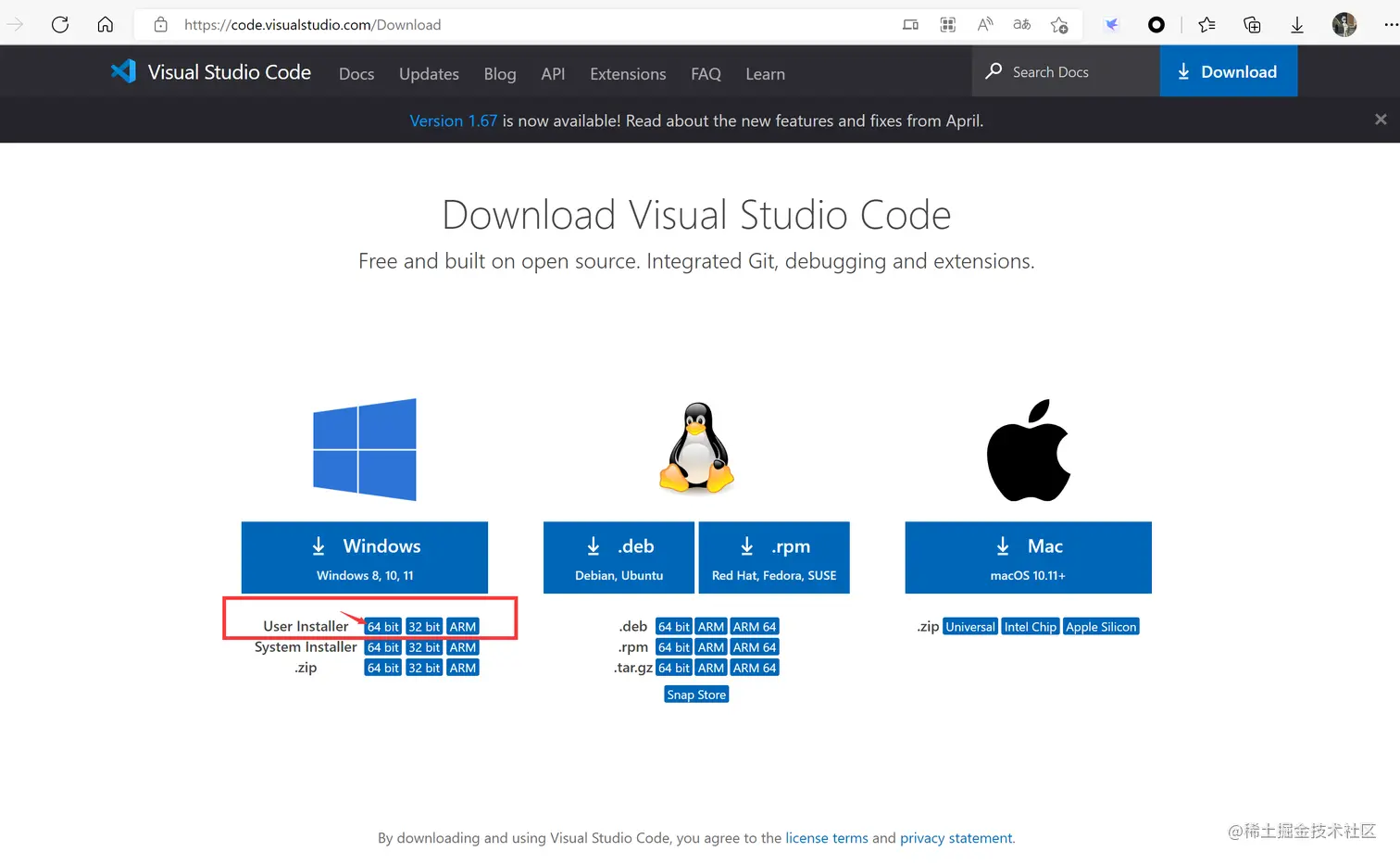1400x864 pixels.
Task: Click the home icon in the browser toolbar
Action: tap(106, 25)
